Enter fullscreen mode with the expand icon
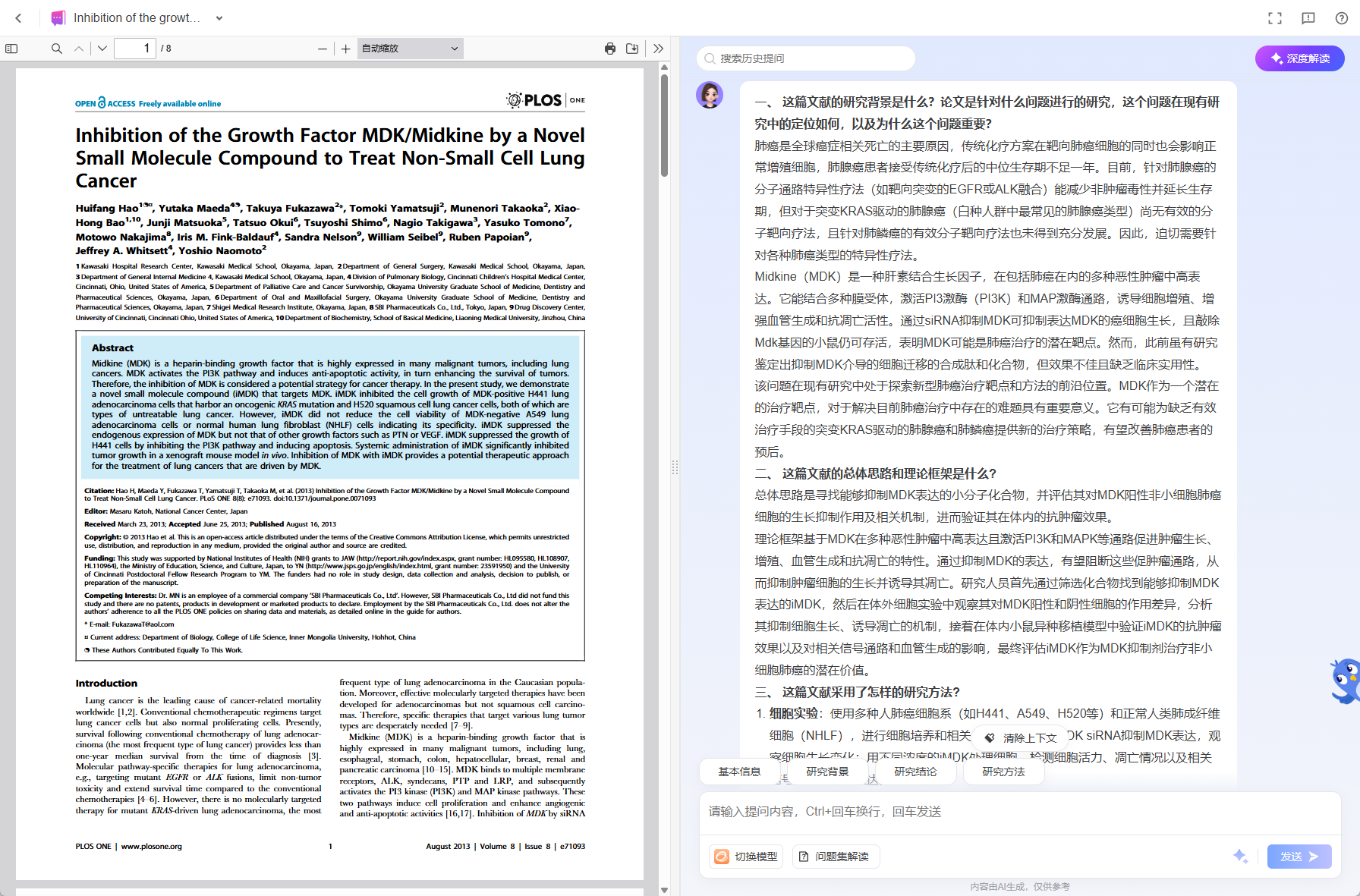The width and height of the screenshot is (1360, 896). point(1275,18)
